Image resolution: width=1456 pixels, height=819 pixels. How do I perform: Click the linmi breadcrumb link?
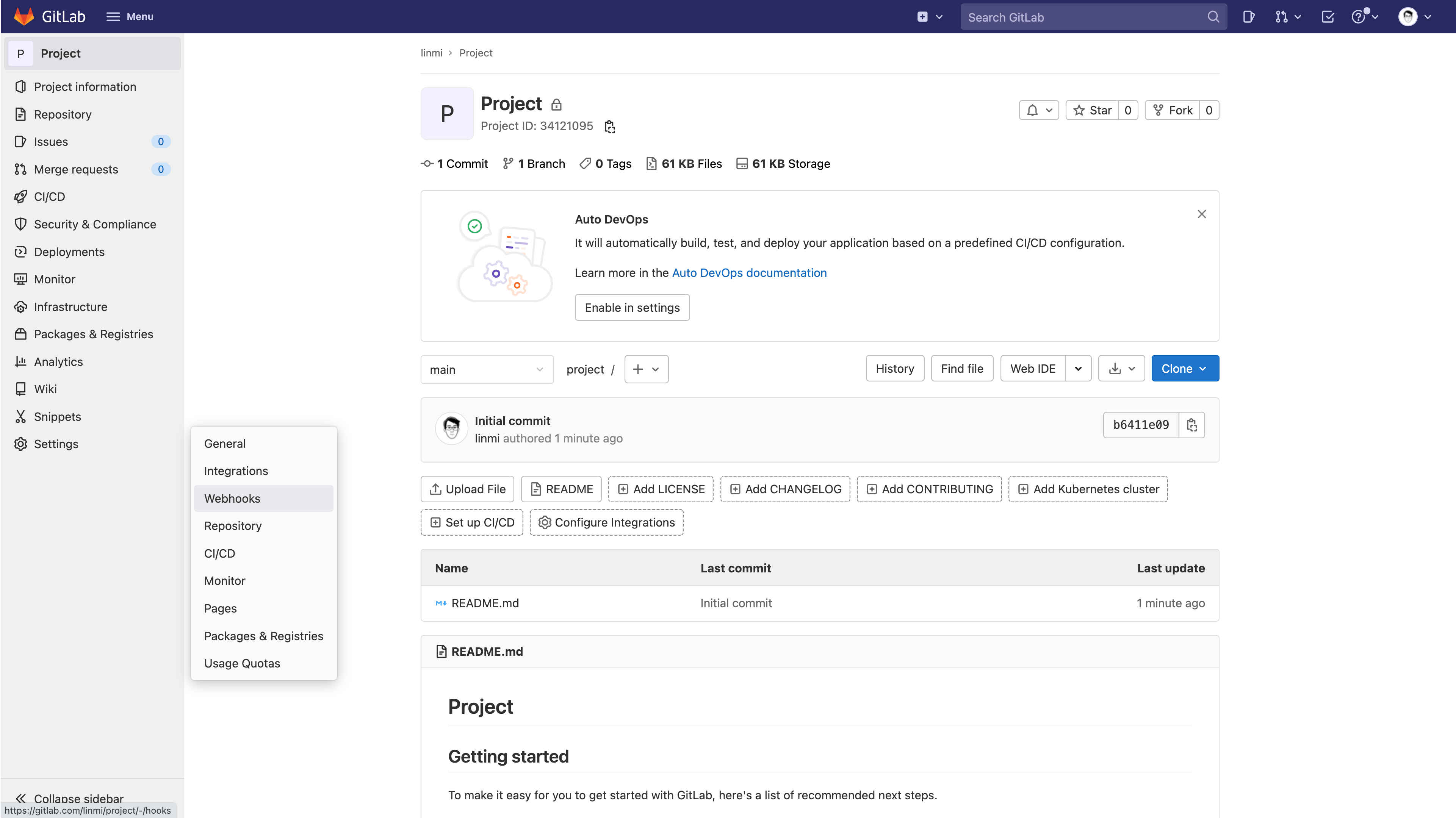[431, 53]
